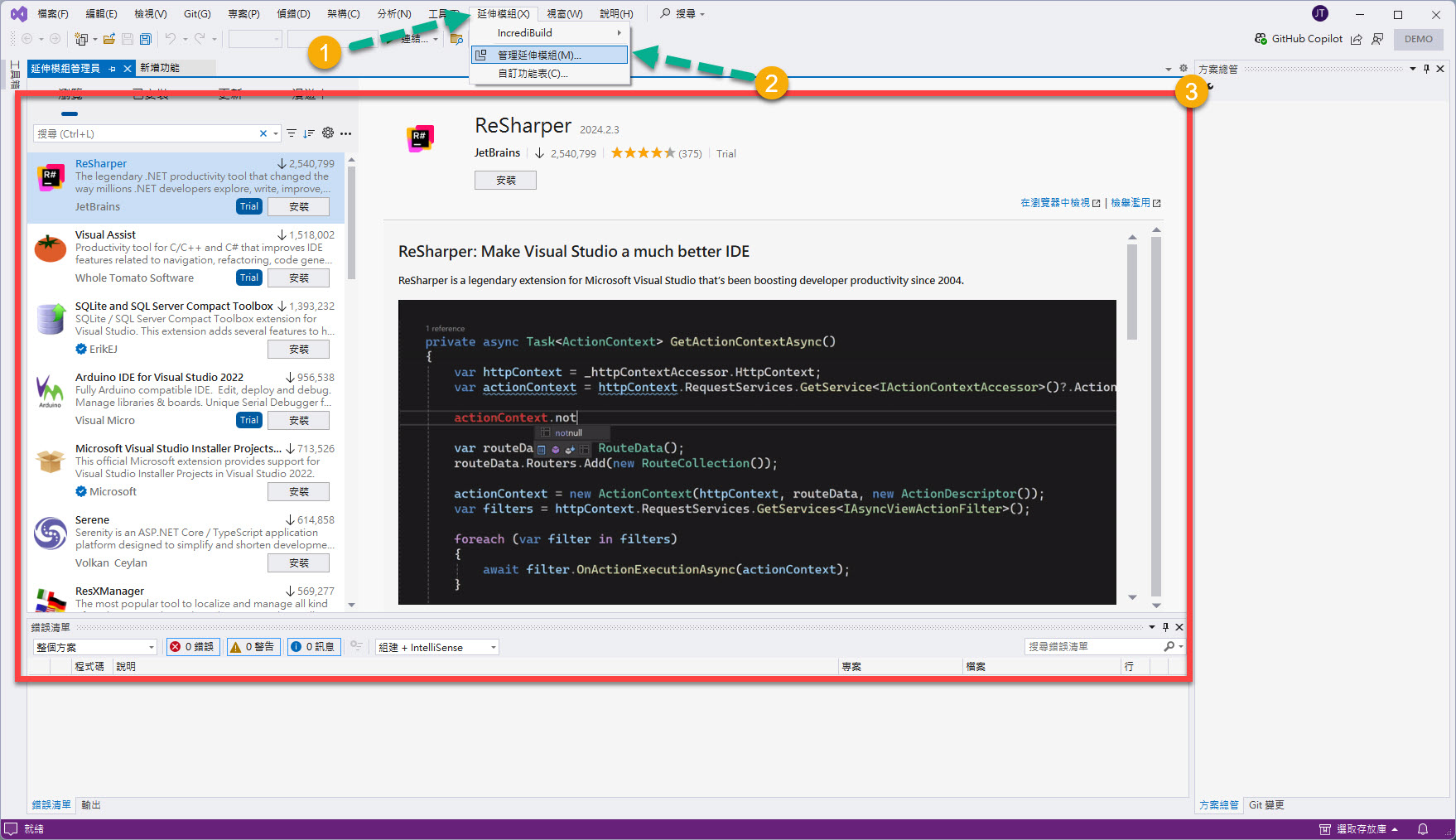Click the undo arrow icon
Image resolution: width=1456 pixels, height=840 pixels.
click(170, 39)
